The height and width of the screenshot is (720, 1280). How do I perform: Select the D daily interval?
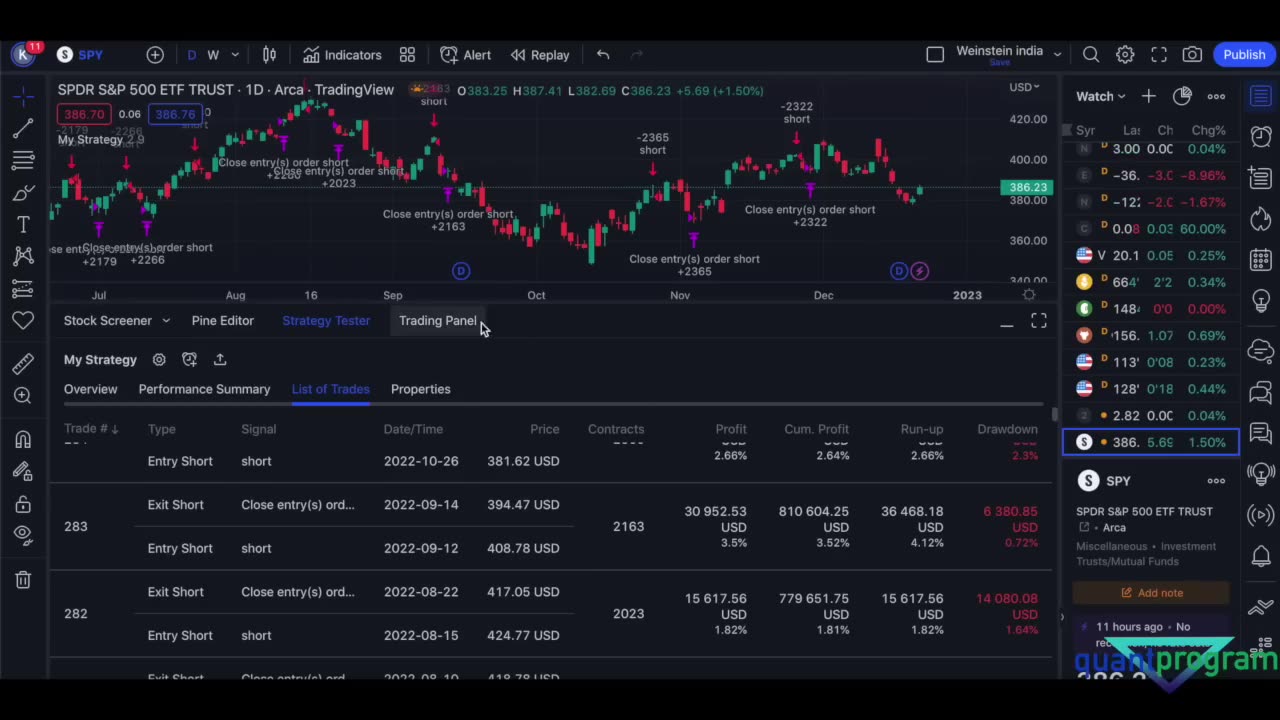[x=191, y=55]
